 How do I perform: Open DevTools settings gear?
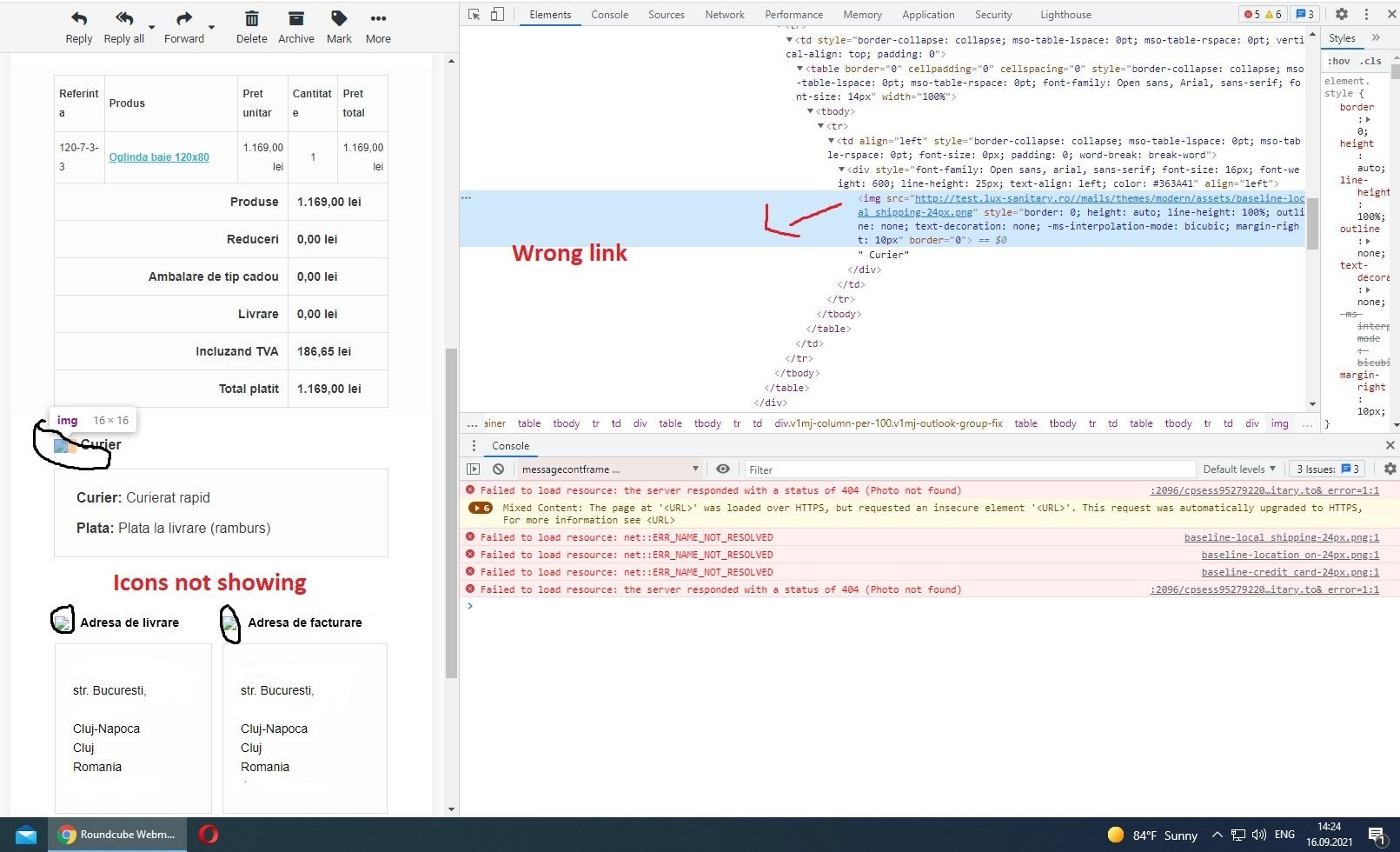pos(1342,14)
